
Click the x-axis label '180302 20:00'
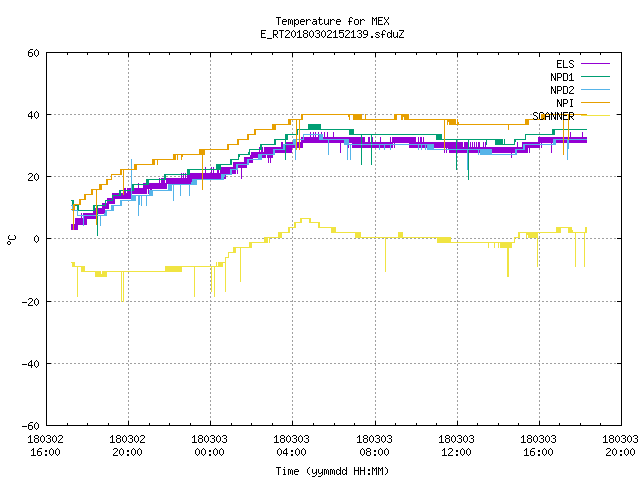click(x=127, y=446)
